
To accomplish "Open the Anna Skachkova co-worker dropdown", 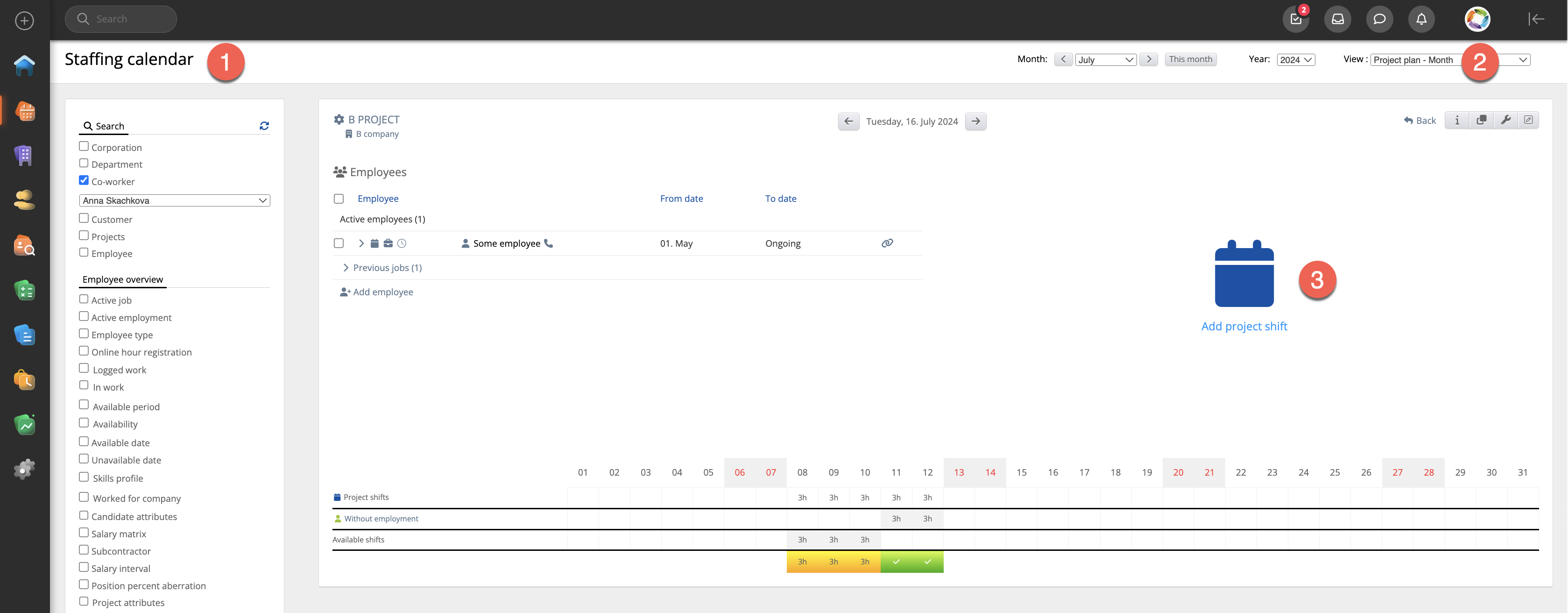I will tap(175, 200).
